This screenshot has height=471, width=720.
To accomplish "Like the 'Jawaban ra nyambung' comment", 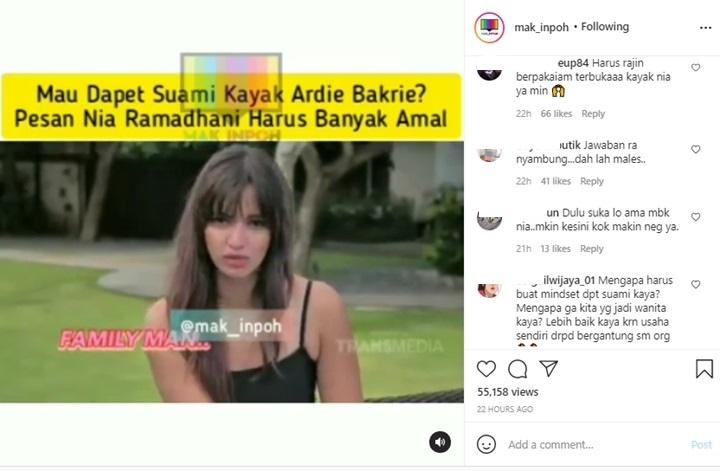I will [x=696, y=149].
